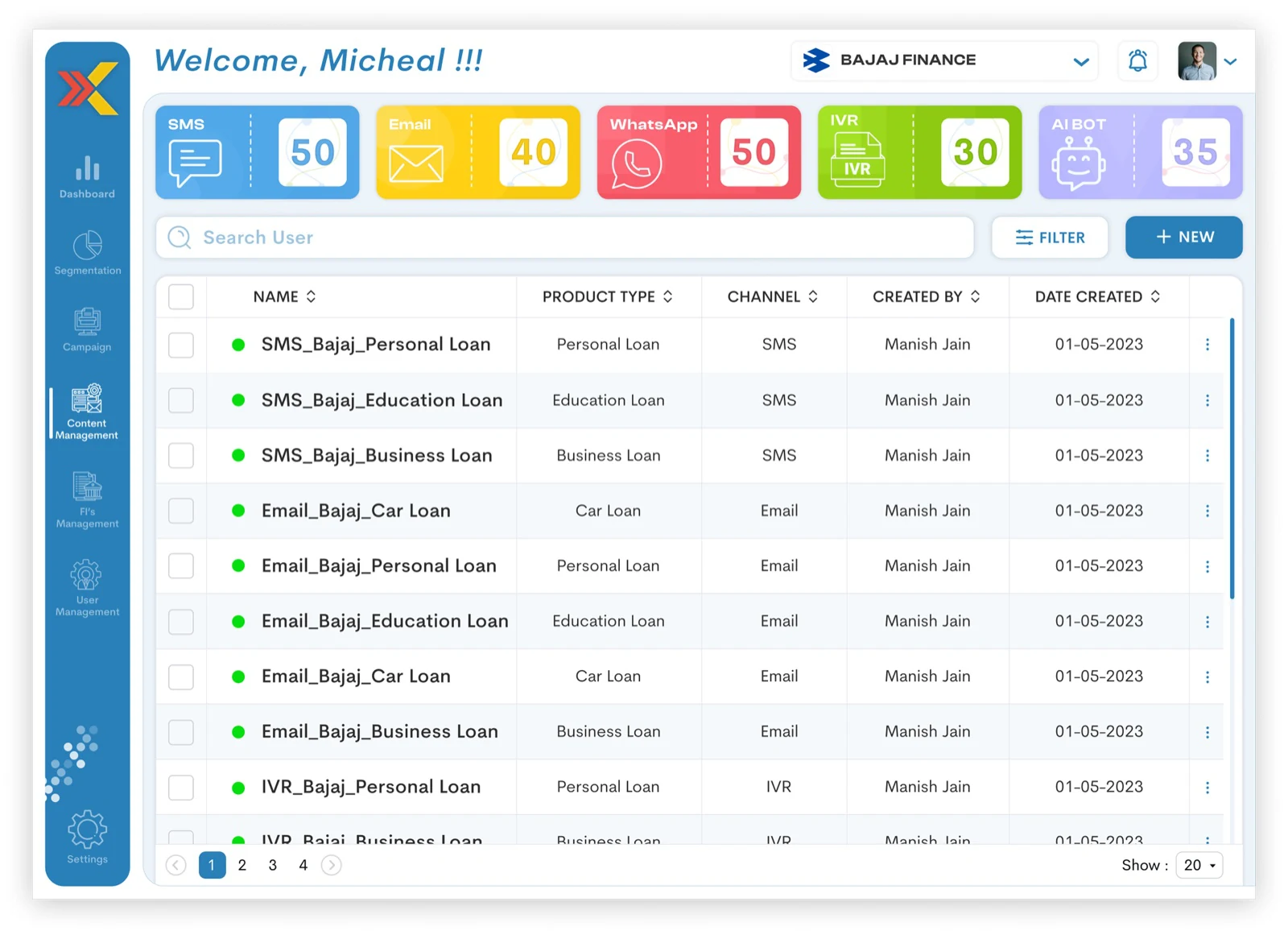Click the FILTER button
Screen dimensions: 1288x935
(1050, 238)
